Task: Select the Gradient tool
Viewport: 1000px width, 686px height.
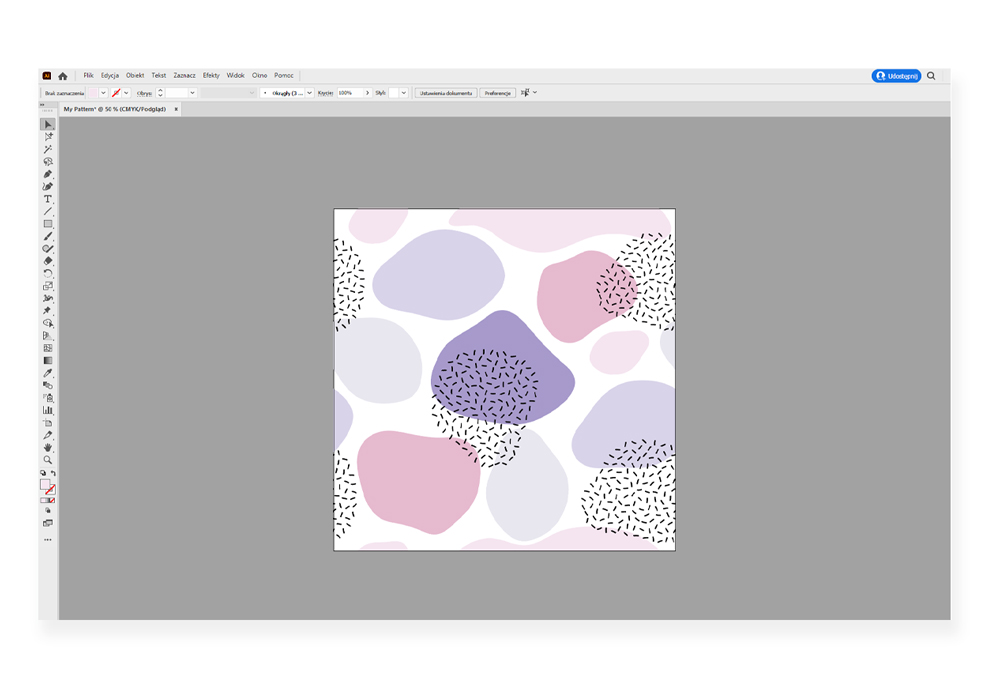Action: click(x=47, y=360)
